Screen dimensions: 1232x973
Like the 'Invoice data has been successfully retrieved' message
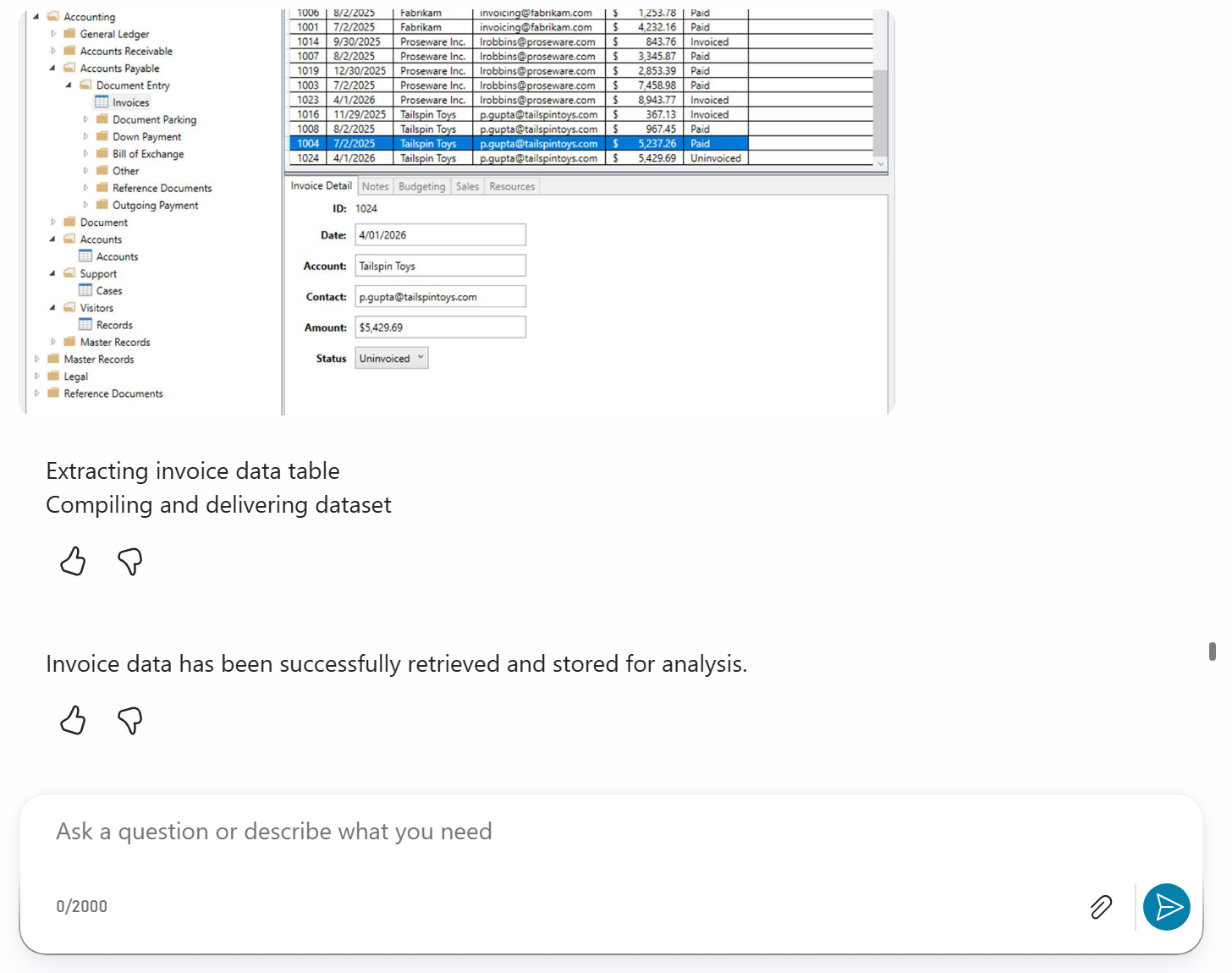[x=74, y=720]
